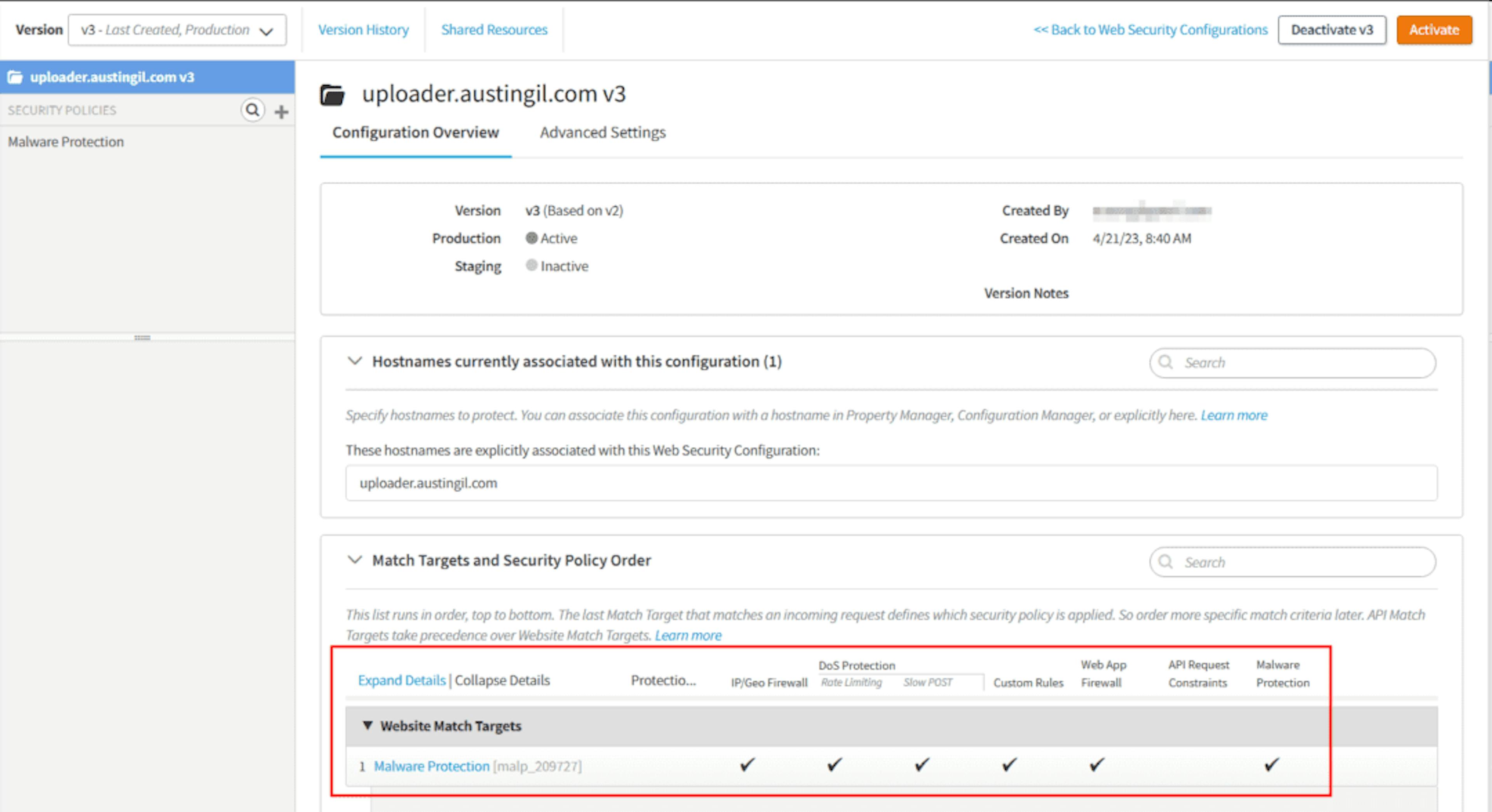Screen dimensions: 1492x812
Task: Click the Custom Rules checkmark in policy row
Action: pos(1009,765)
